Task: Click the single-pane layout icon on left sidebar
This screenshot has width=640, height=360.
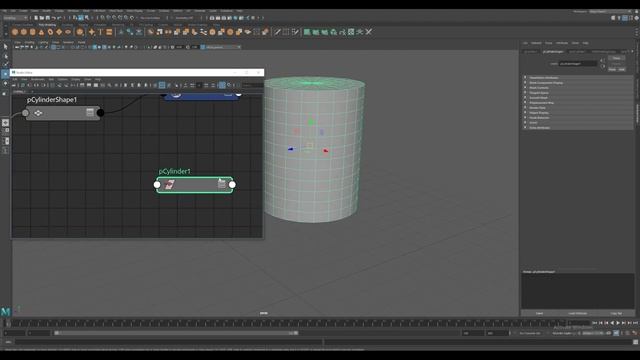Action: coord(5,122)
